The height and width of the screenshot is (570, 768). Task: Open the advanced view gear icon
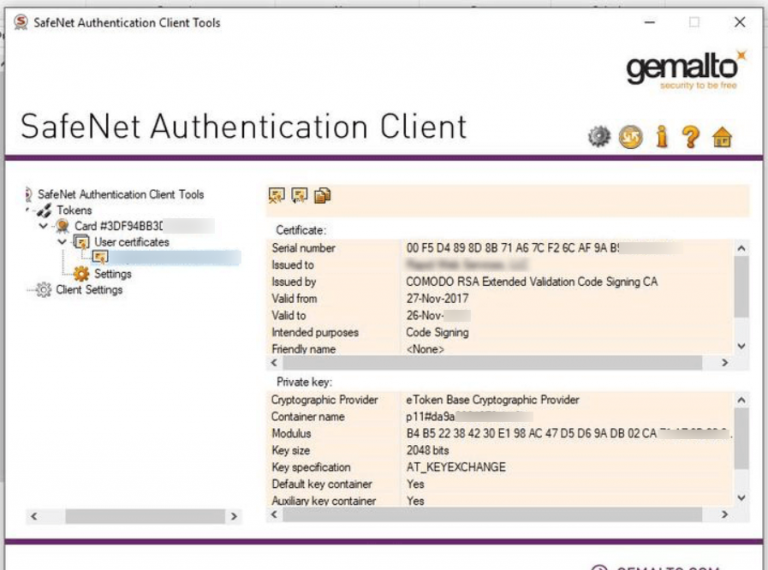[599, 137]
